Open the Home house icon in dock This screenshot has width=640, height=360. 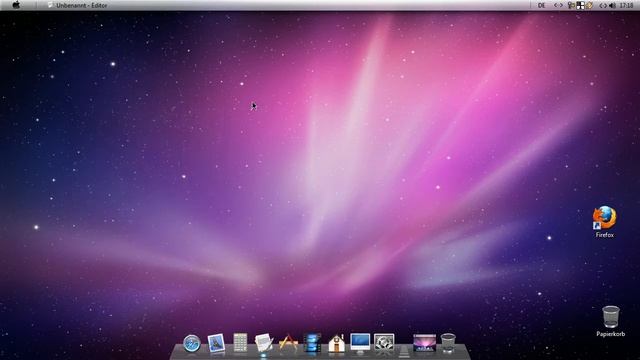[x=336, y=343]
